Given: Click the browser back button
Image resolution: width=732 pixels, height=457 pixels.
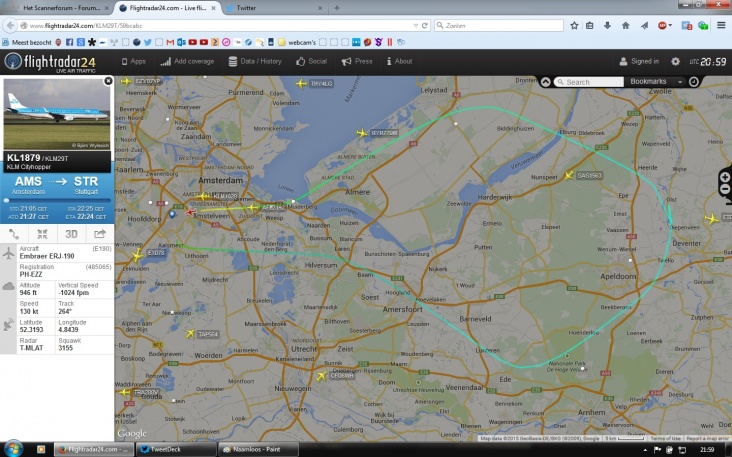Looking at the screenshot, I should point(10,26).
